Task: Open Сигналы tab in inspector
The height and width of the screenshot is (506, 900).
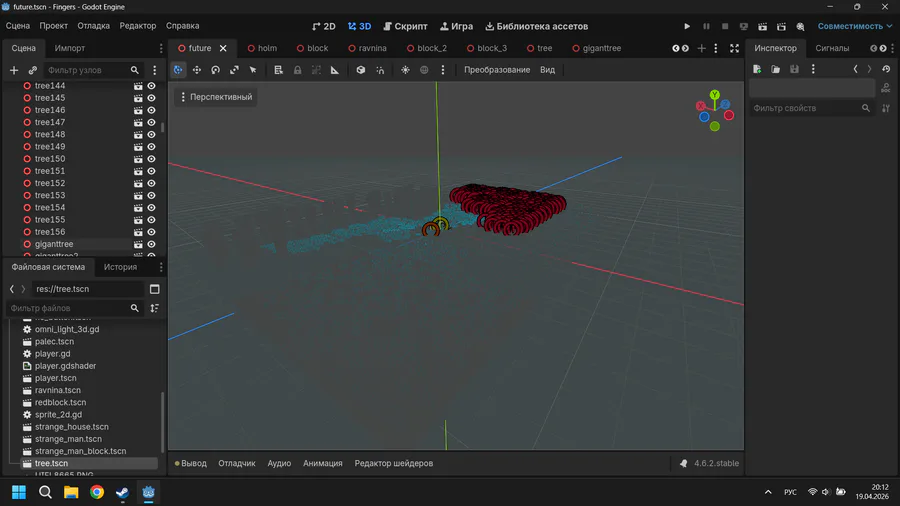Action: (x=832, y=48)
